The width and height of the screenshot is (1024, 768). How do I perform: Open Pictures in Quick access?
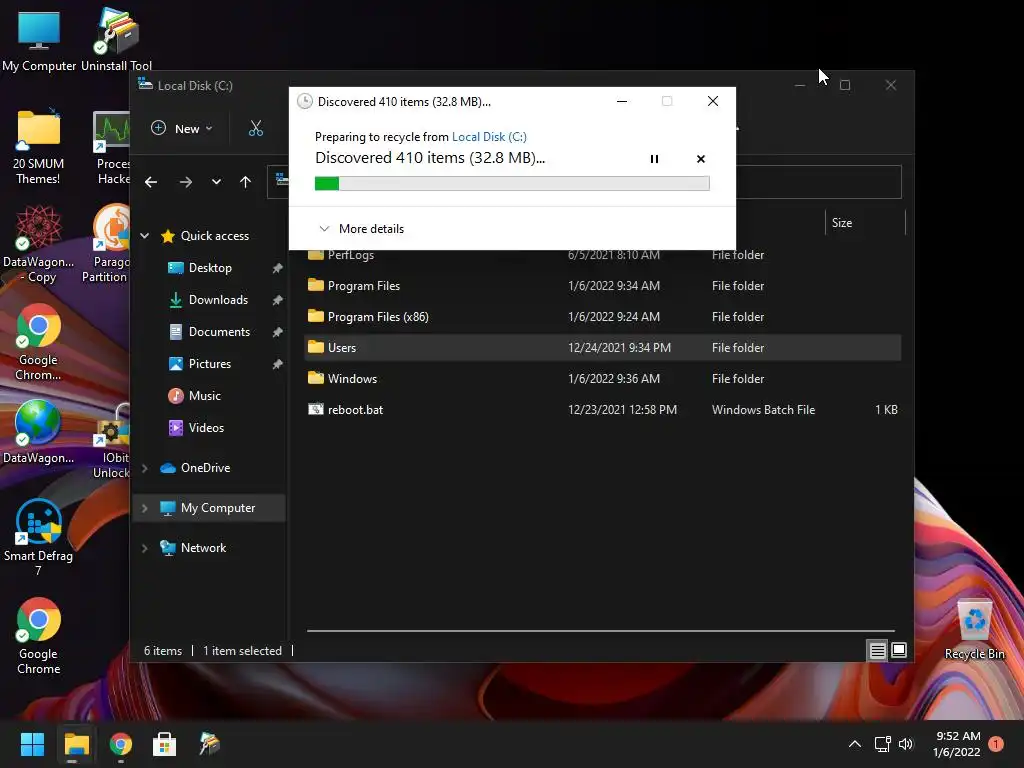[x=210, y=364]
